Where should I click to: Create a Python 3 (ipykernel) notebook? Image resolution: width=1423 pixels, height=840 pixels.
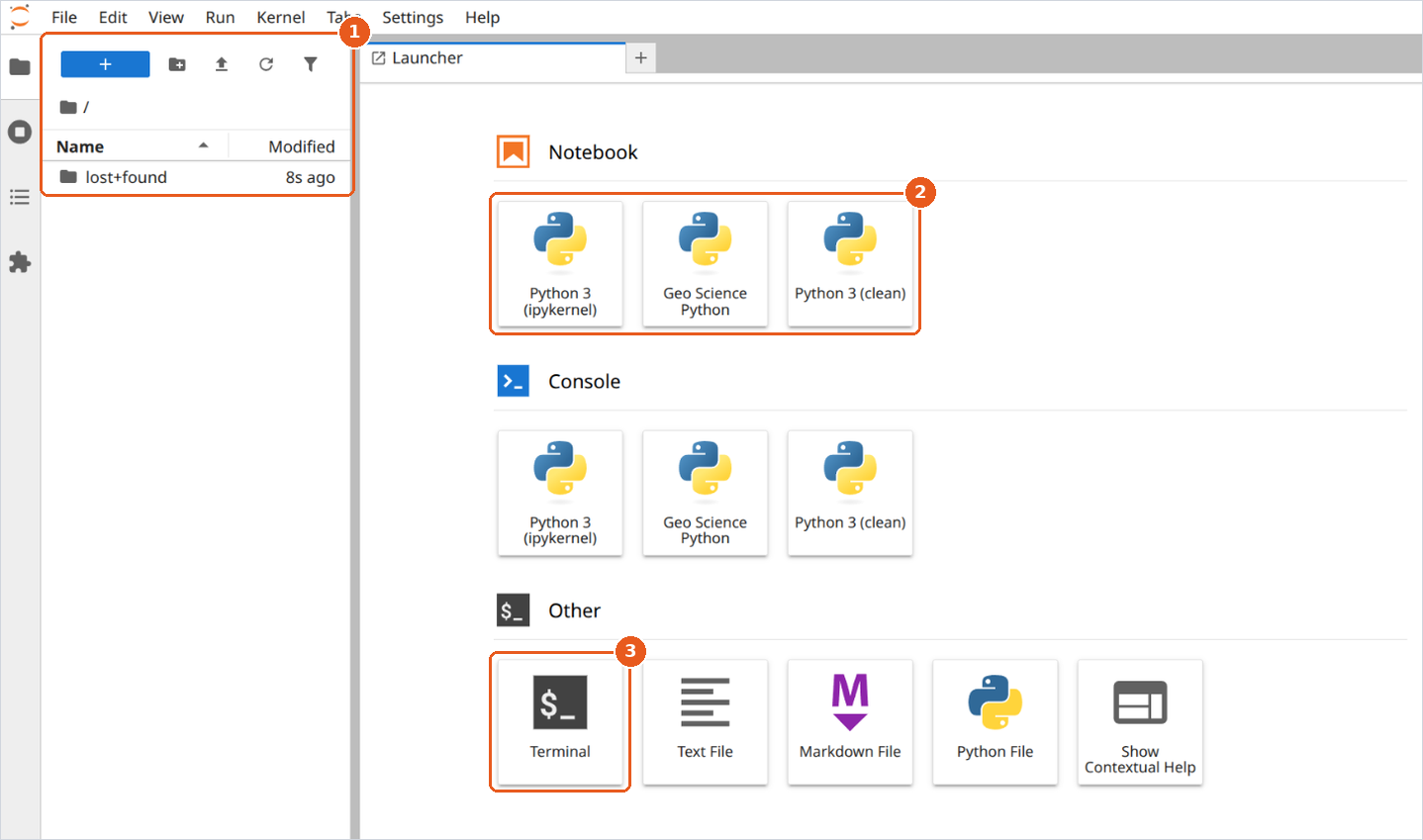pyautogui.click(x=560, y=264)
